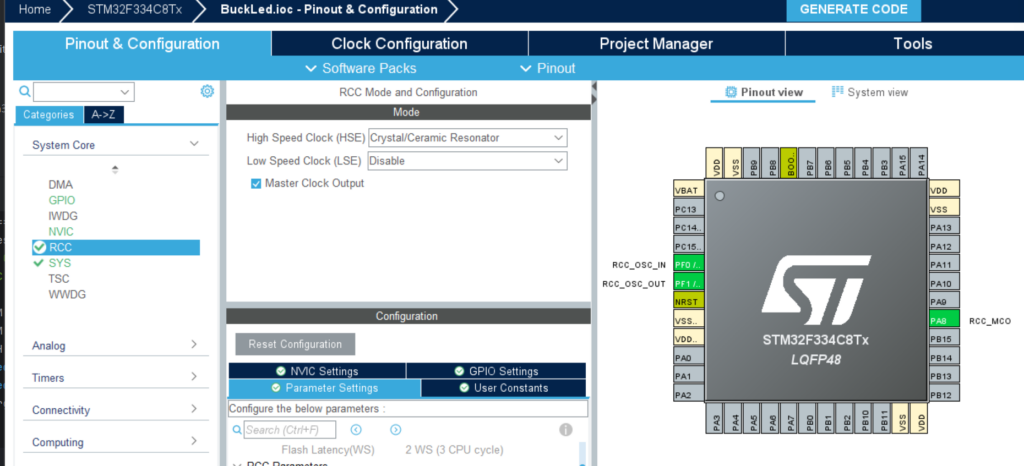Open High Speed Clock (HSE) dropdown
This screenshot has height=466, width=1024.
tap(468, 138)
